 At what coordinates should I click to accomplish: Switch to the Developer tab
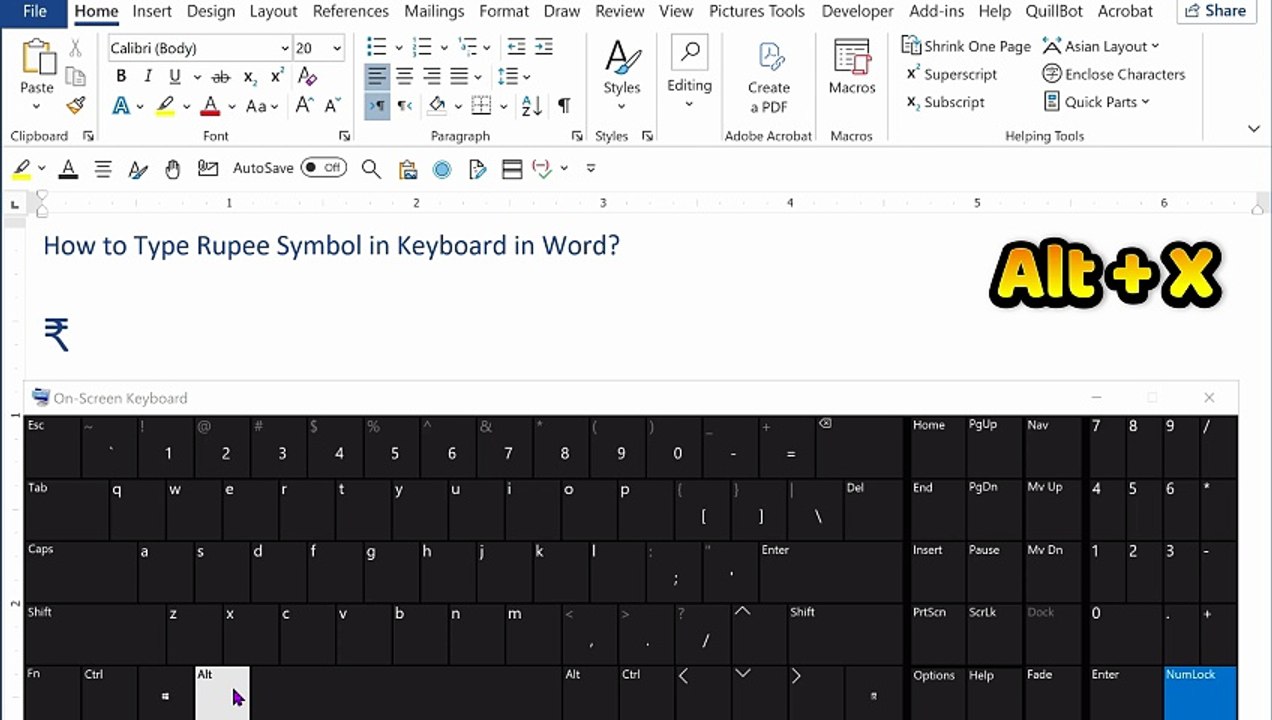[x=857, y=12]
